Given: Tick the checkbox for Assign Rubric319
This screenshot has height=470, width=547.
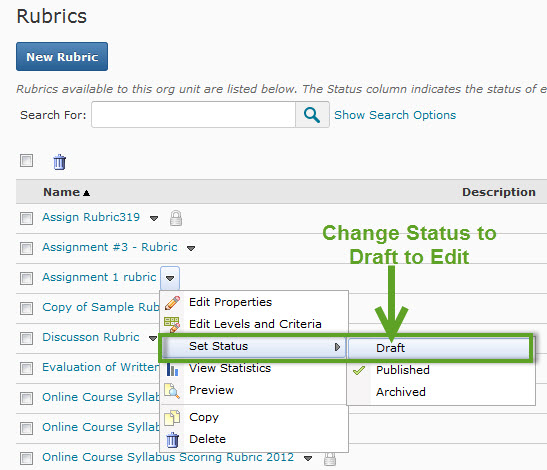Looking at the screenshot, I should pos(27,218).
